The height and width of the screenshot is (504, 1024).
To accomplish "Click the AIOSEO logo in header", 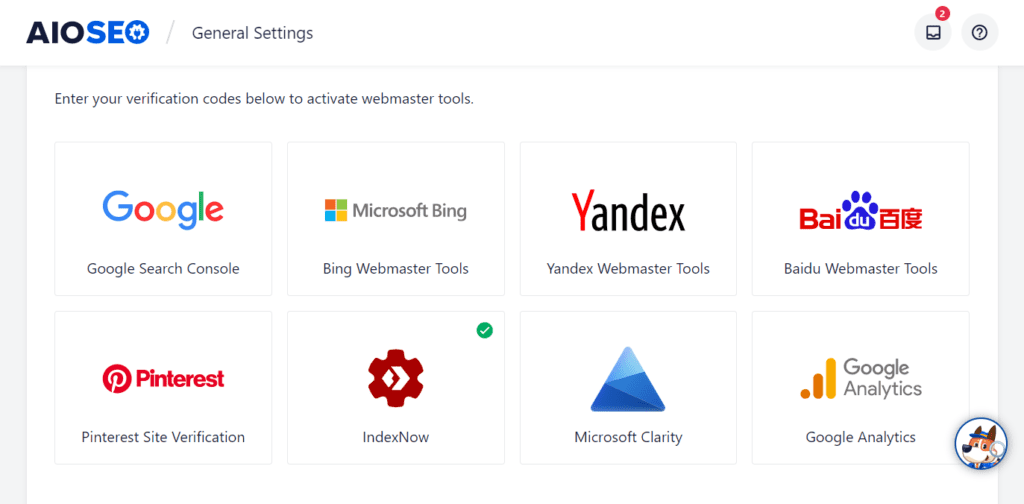I will [x=88, y=33].
